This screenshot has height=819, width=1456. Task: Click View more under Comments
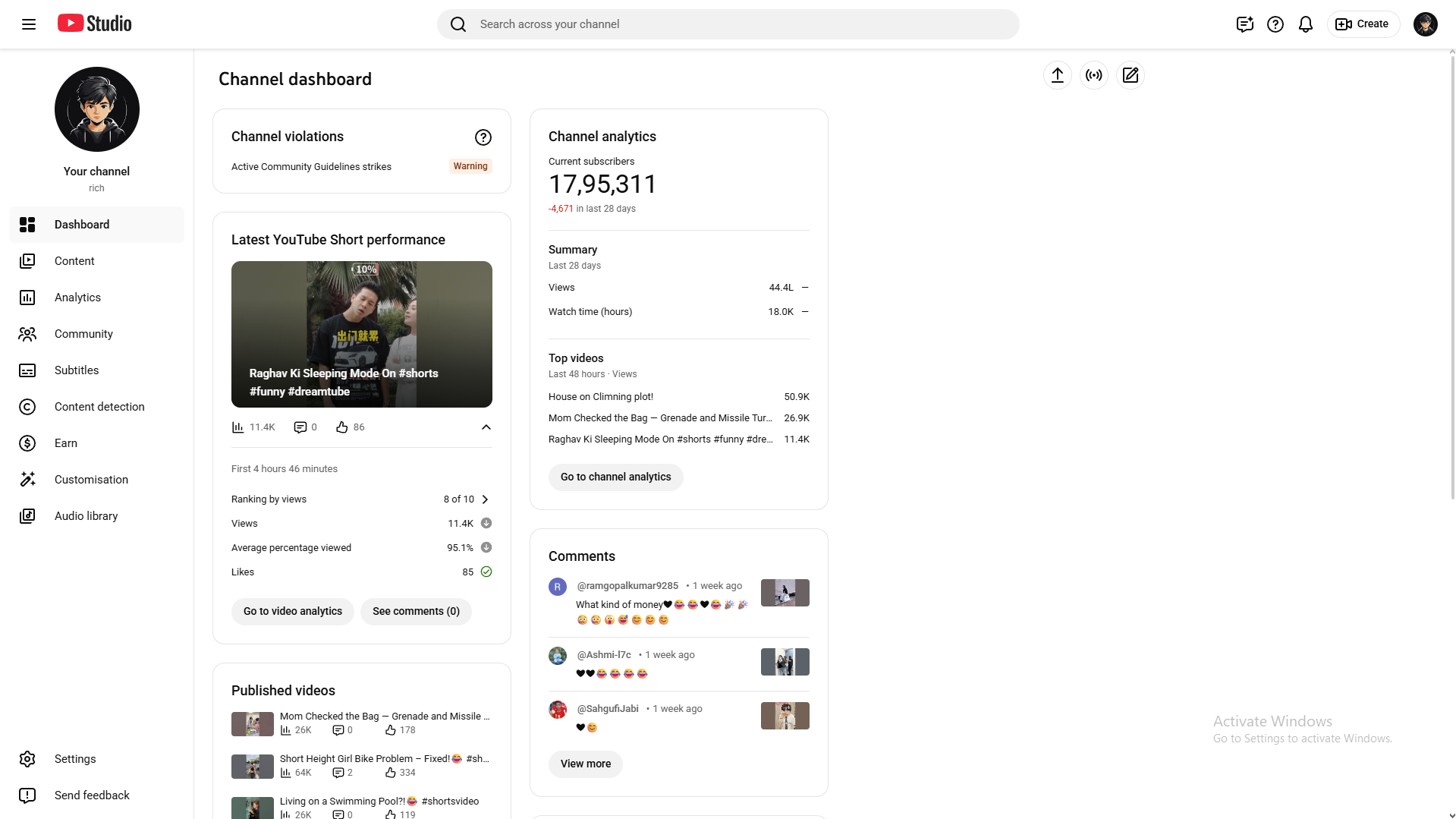[585, 764]
